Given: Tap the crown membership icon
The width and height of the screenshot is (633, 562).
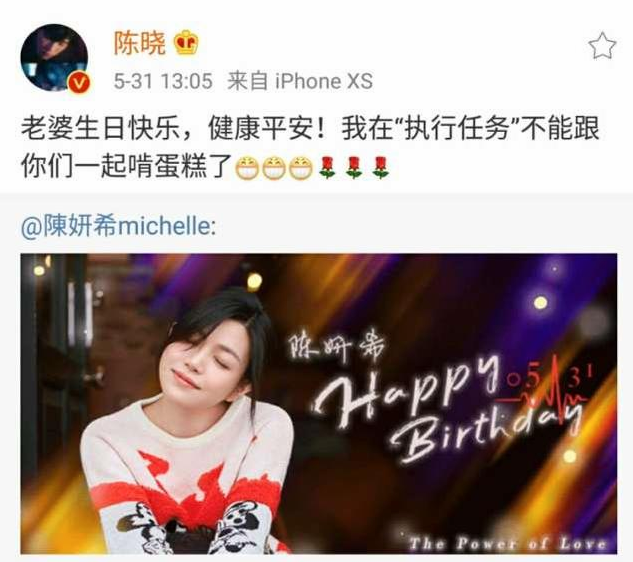Looking at the screenshot, I should (186, 42).
